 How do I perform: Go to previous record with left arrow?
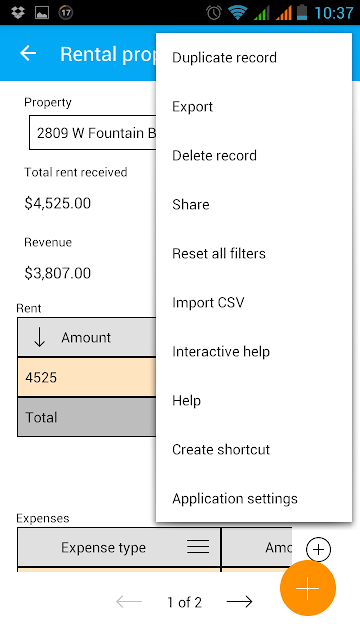(129, 602)
